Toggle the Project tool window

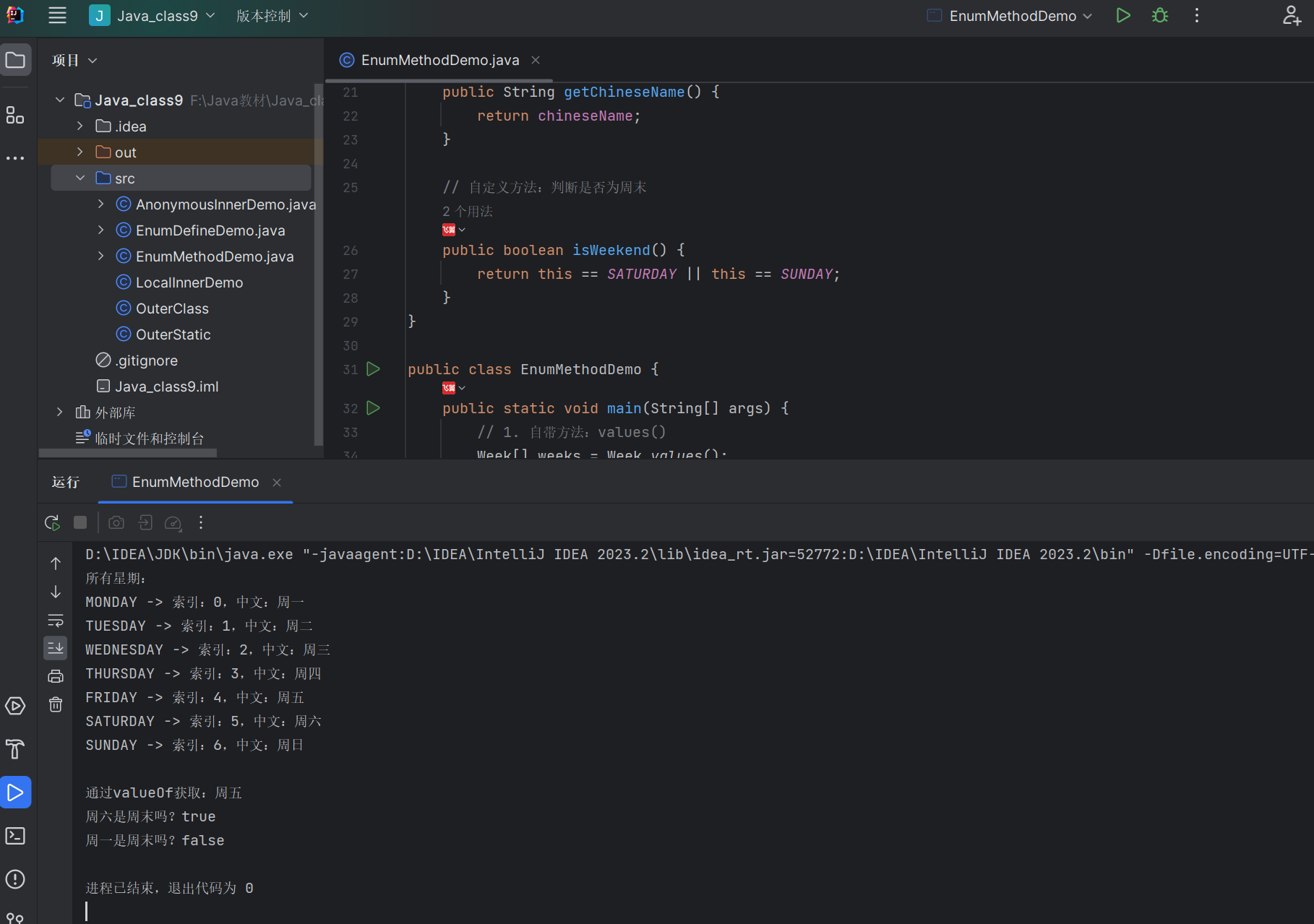point(15,60)
